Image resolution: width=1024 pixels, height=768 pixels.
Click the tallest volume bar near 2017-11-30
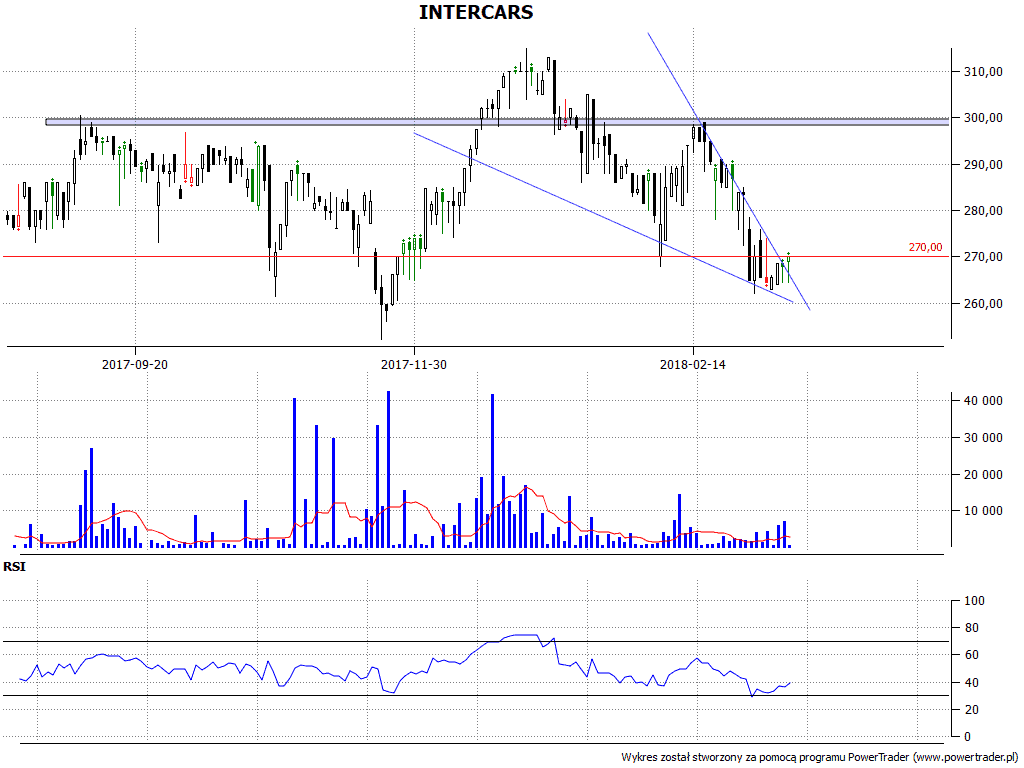tap(389, 470)
